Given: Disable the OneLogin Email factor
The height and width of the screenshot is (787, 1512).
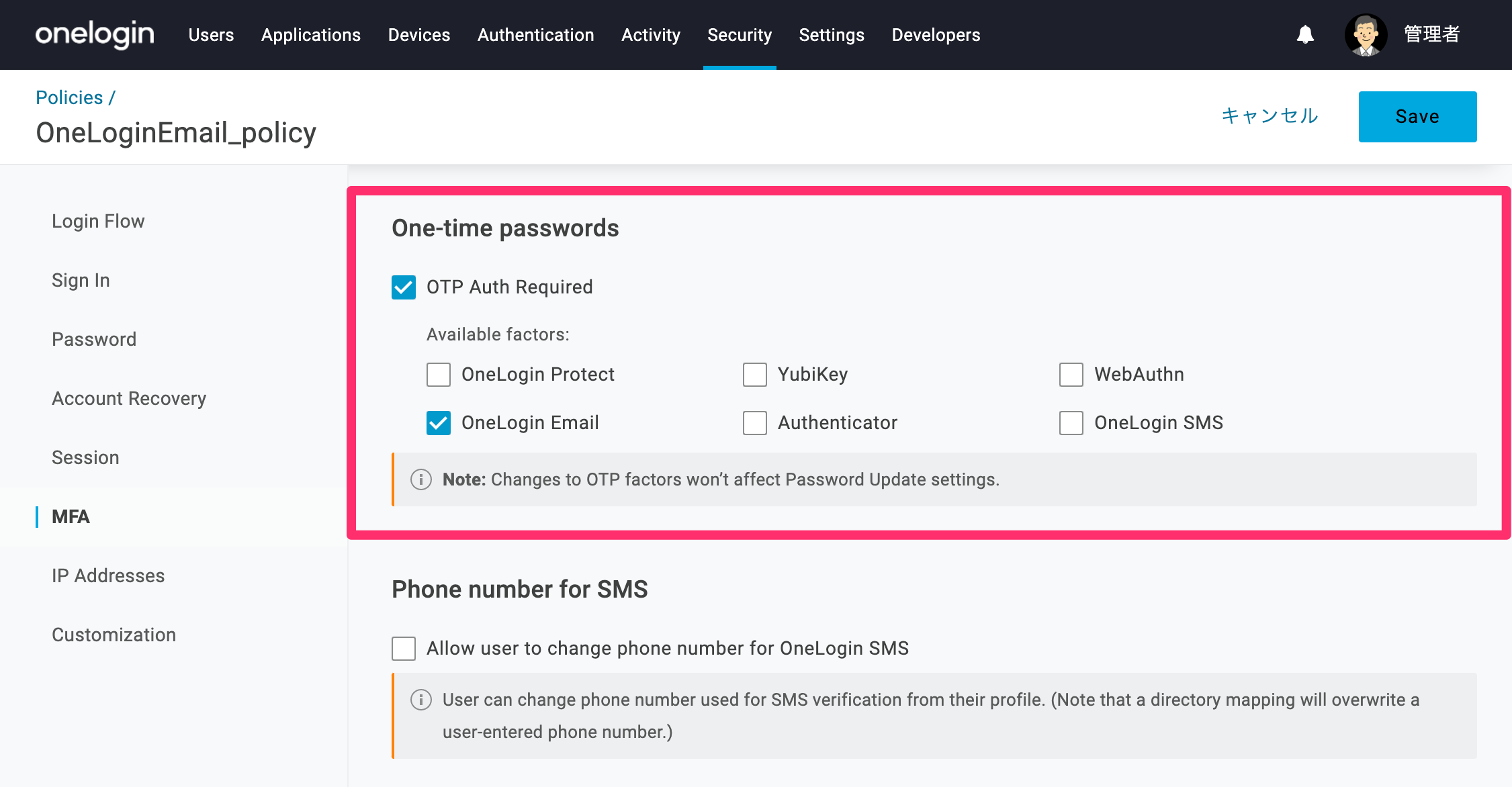Looking at the screenshot, I should (439, 423).
